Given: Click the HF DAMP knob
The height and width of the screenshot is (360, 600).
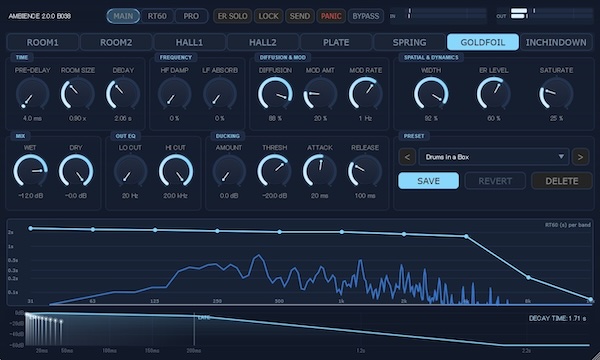Looking at the screenshot, I should pos(174,94).
